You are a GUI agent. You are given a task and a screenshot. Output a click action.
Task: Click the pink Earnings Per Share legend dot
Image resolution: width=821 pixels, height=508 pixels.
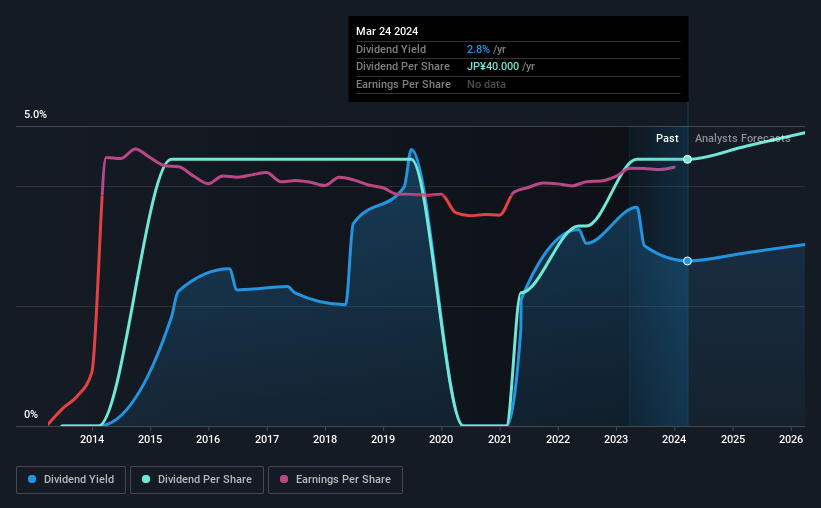[284, 479]
